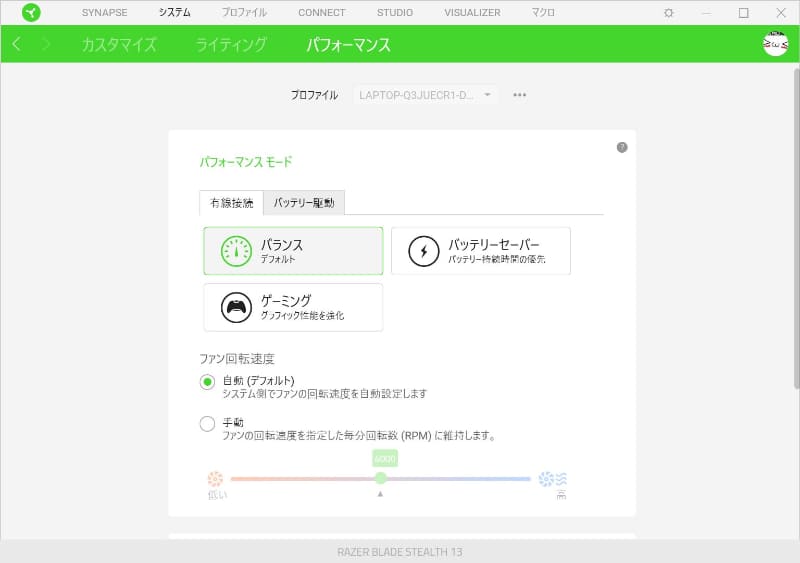Click the RAZER BLADE STEALTH 13 label
This screenshot has height=563, width=800.
[x=400, y=552]
